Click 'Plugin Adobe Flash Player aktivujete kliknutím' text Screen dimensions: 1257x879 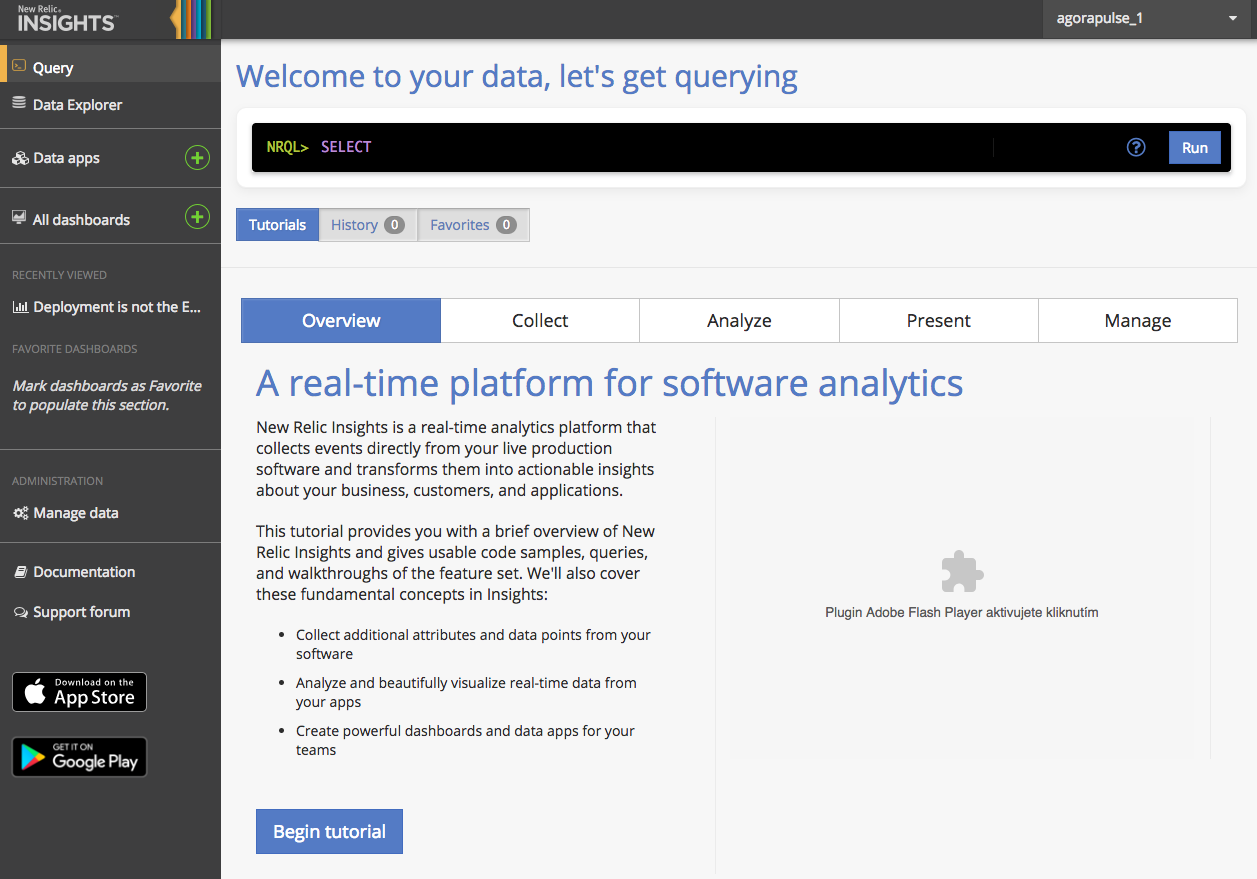[962, 612]
